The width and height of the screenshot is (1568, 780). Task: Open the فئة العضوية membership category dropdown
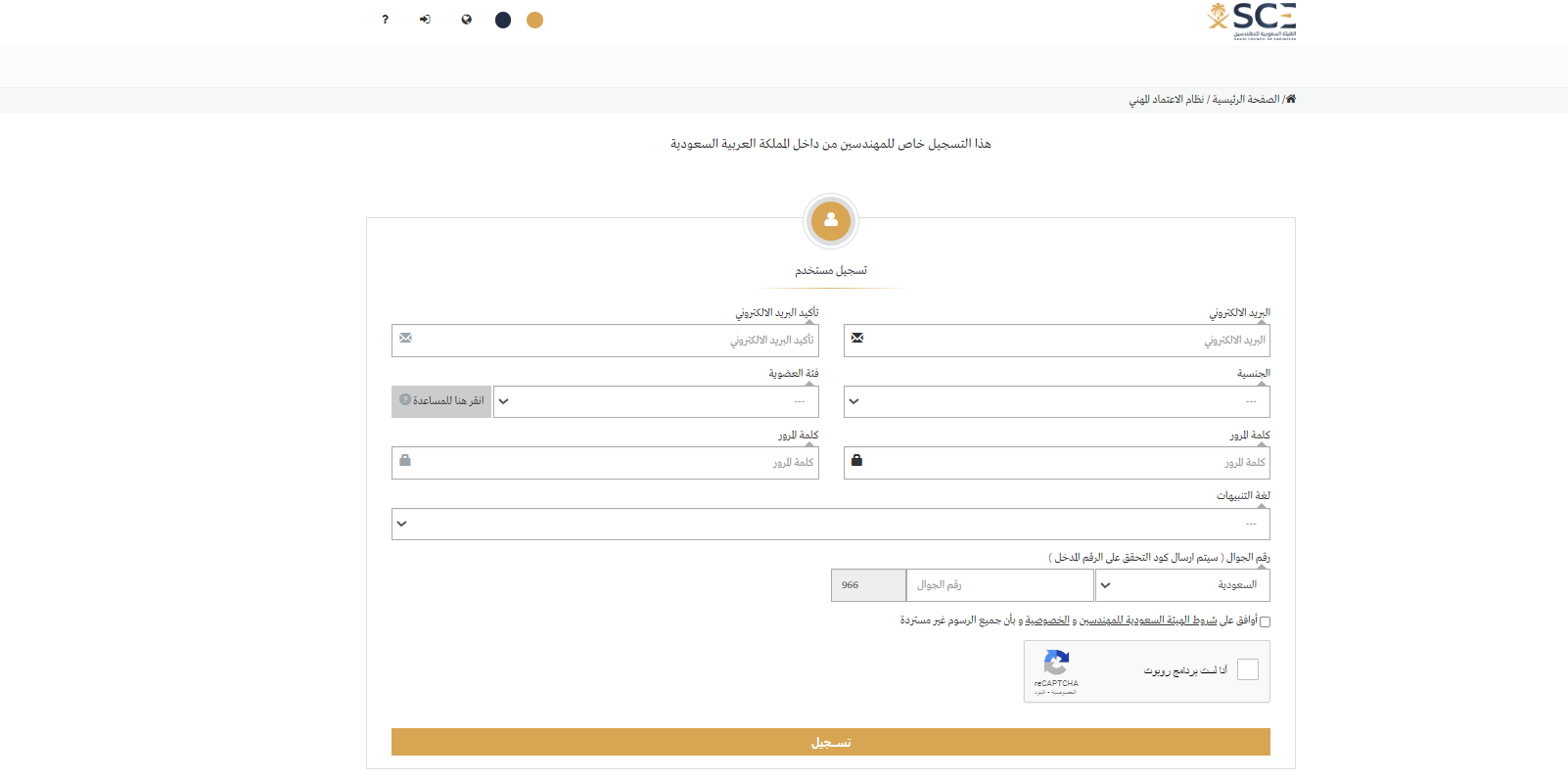[x=656, y=401]
